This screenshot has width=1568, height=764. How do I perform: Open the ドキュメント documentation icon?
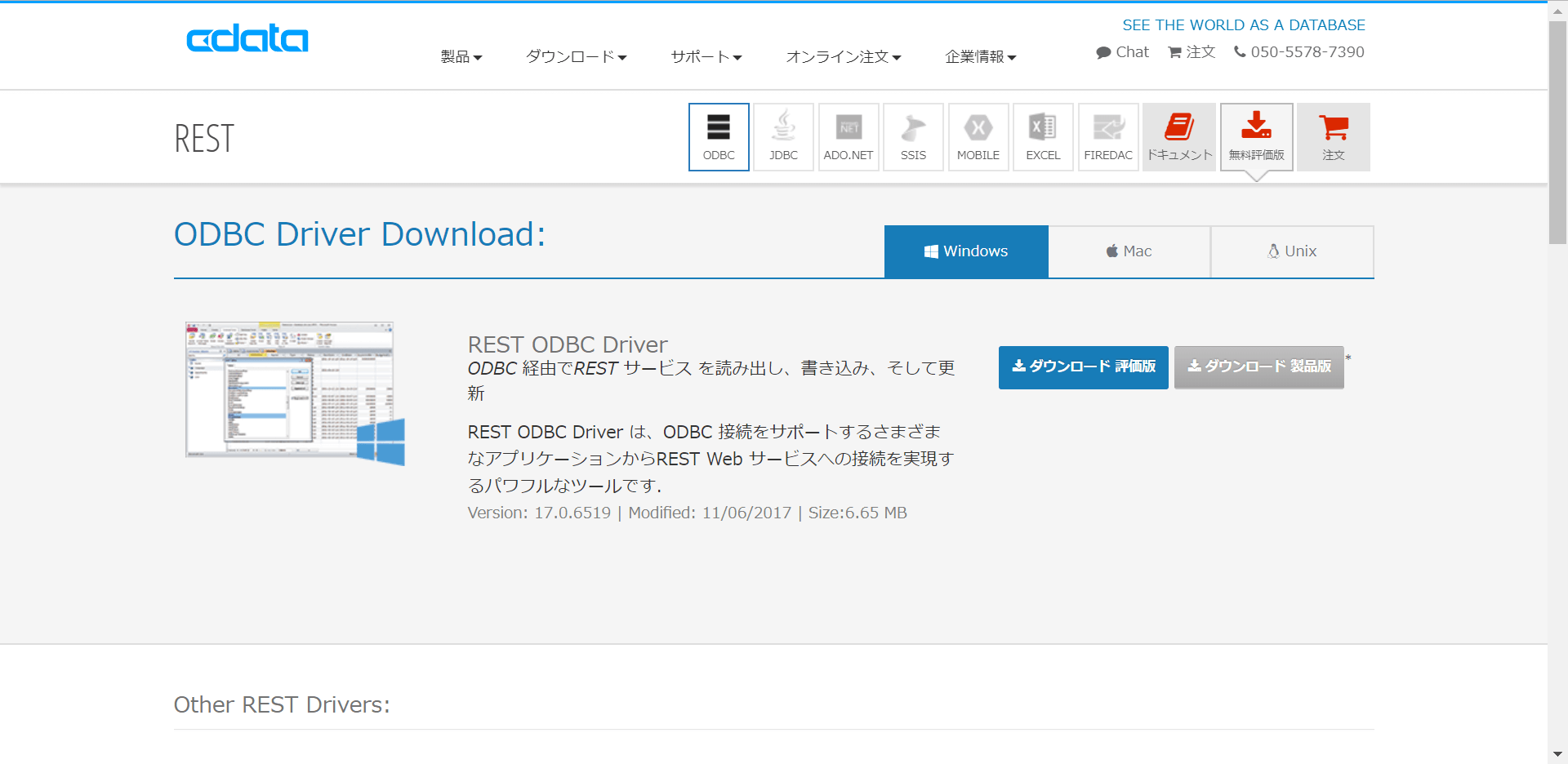(1178, 136)
